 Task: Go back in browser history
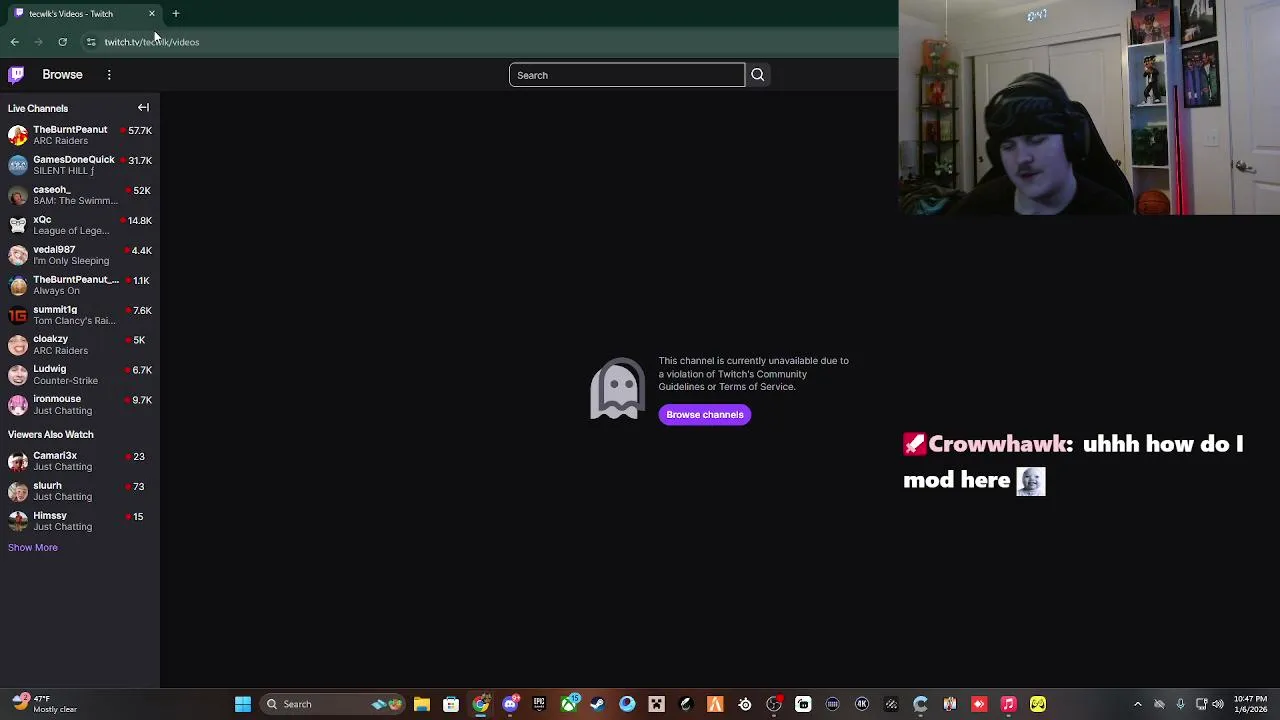pos(14,42)
